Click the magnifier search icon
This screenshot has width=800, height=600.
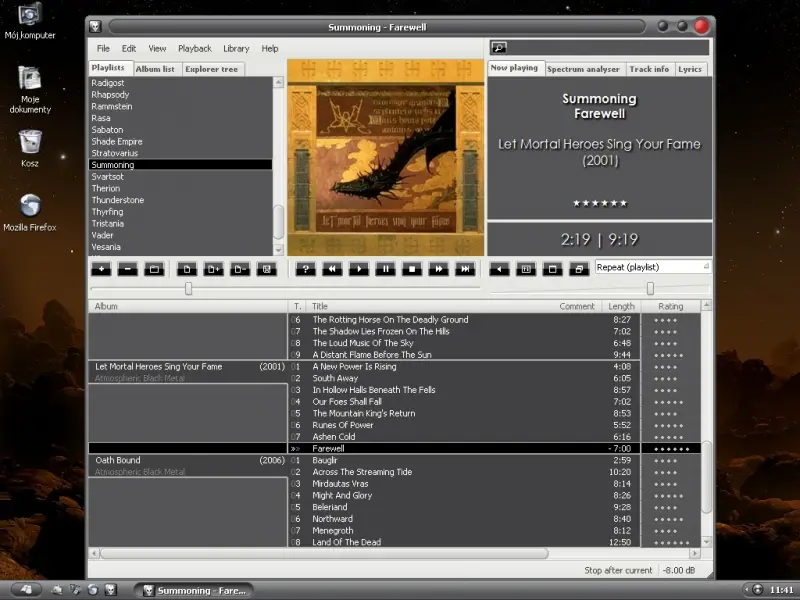click(498, 47)
